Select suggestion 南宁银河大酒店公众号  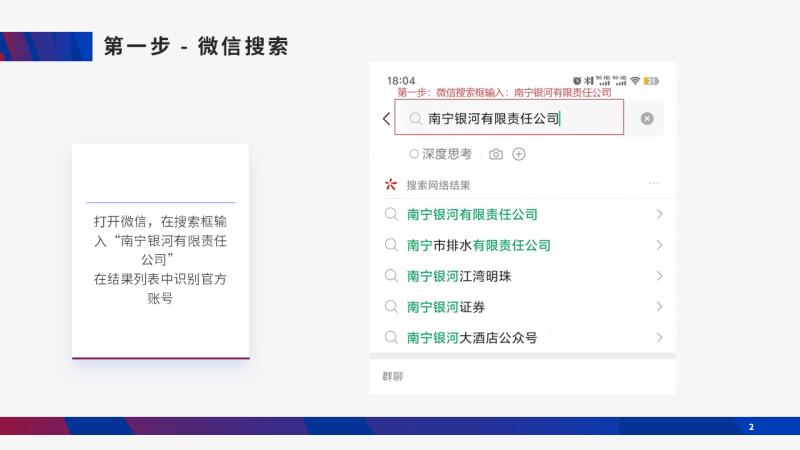point(523,337)
